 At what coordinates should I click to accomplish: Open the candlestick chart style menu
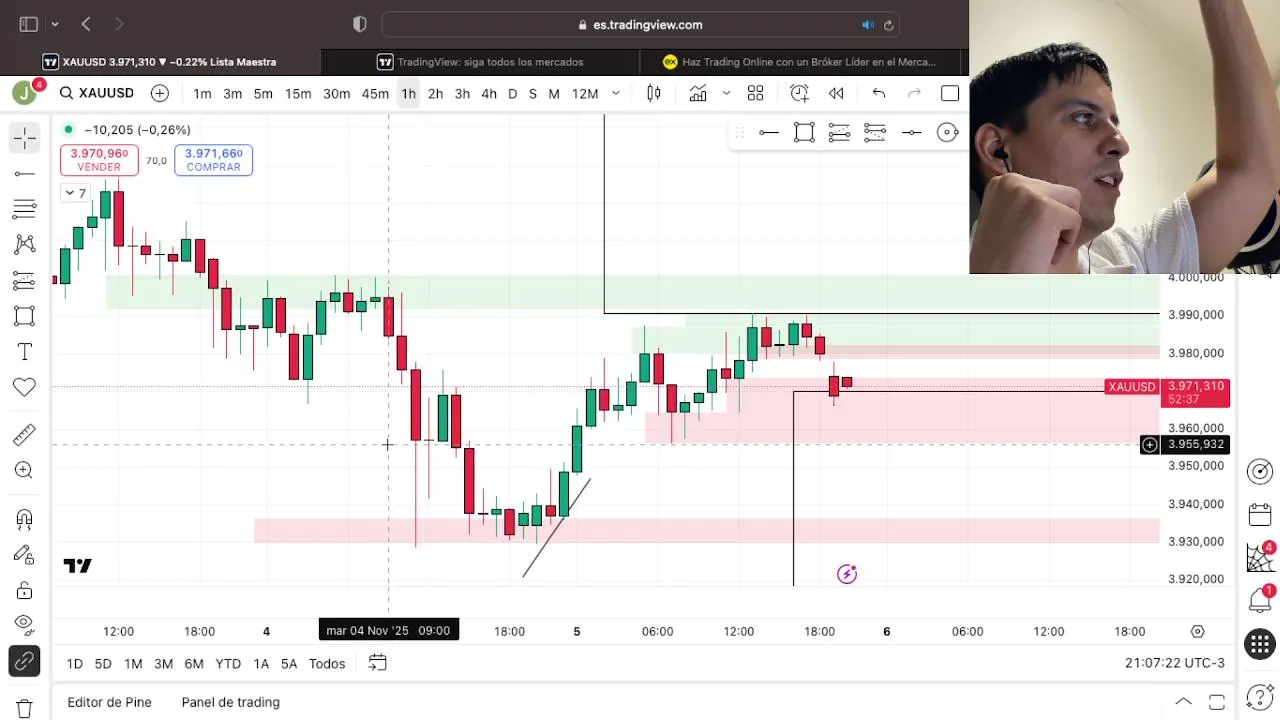pos(654,94)
